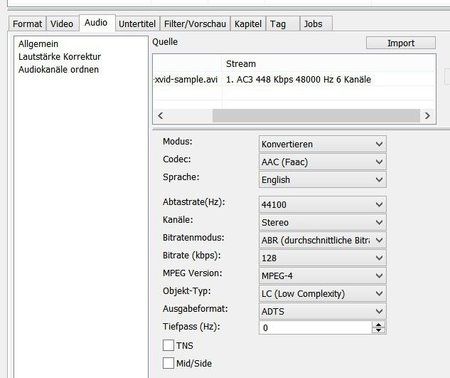Open the Bitrate 128 dropdown
The height and width of the screenshot is (378, 450).
coord(322,258)
